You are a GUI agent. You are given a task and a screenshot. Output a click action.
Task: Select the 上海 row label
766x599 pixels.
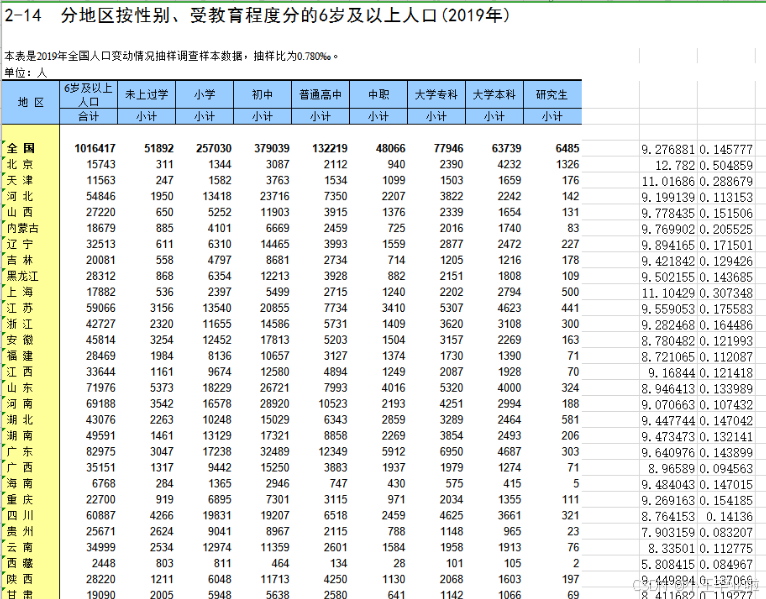20,292
